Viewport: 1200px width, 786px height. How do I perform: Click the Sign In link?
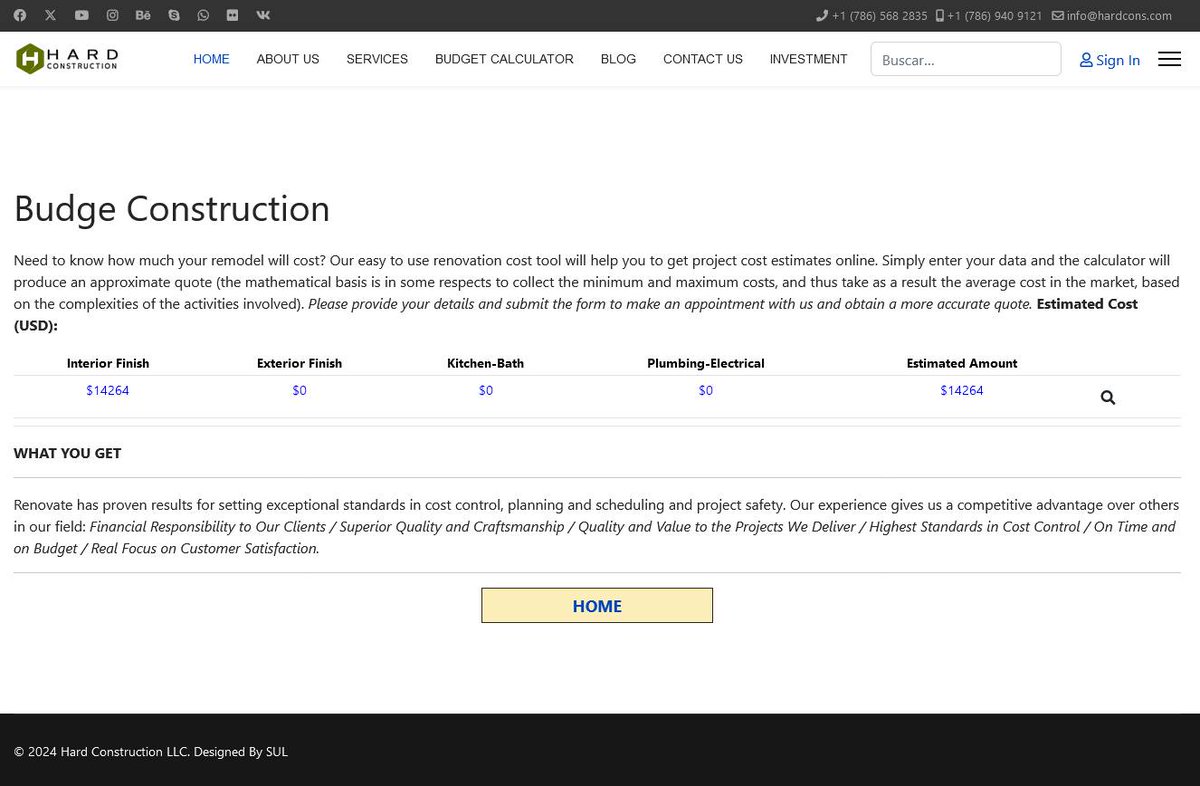point(1110,60)
